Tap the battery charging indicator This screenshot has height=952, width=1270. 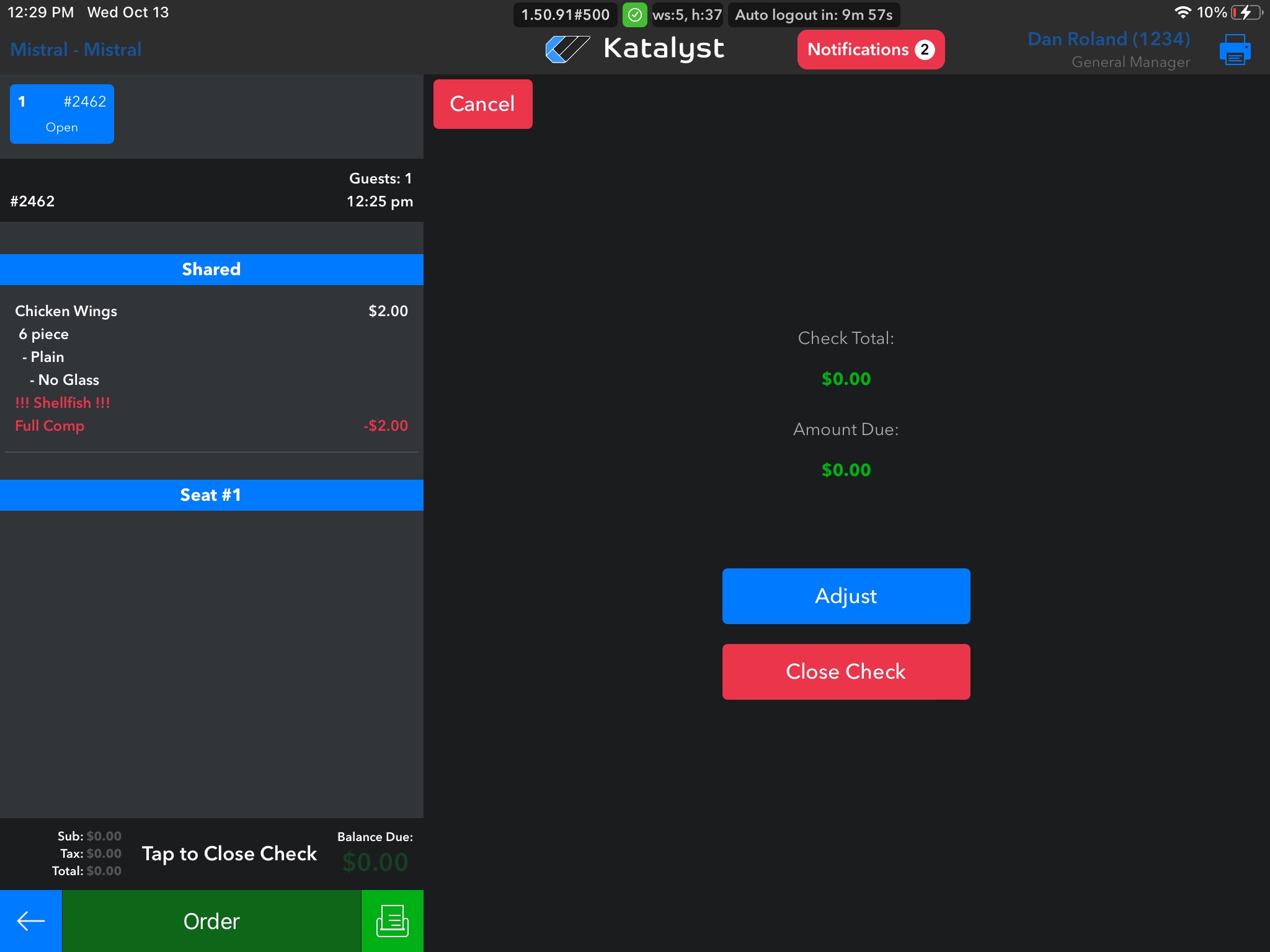tap(1246, 12)
